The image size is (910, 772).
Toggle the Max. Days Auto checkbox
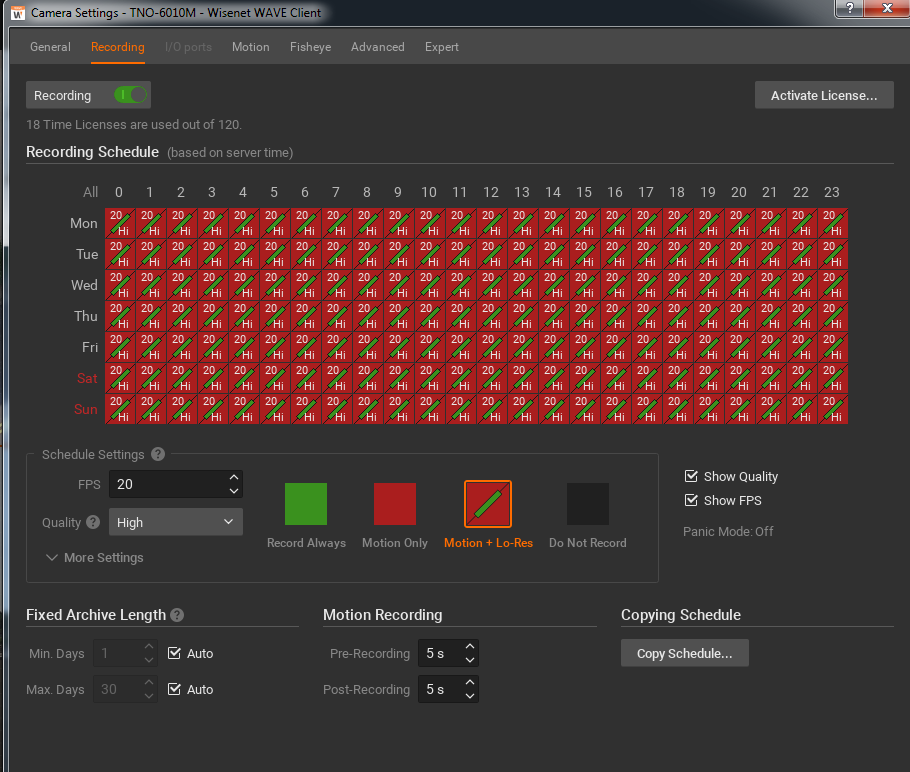tap(174, 689)
